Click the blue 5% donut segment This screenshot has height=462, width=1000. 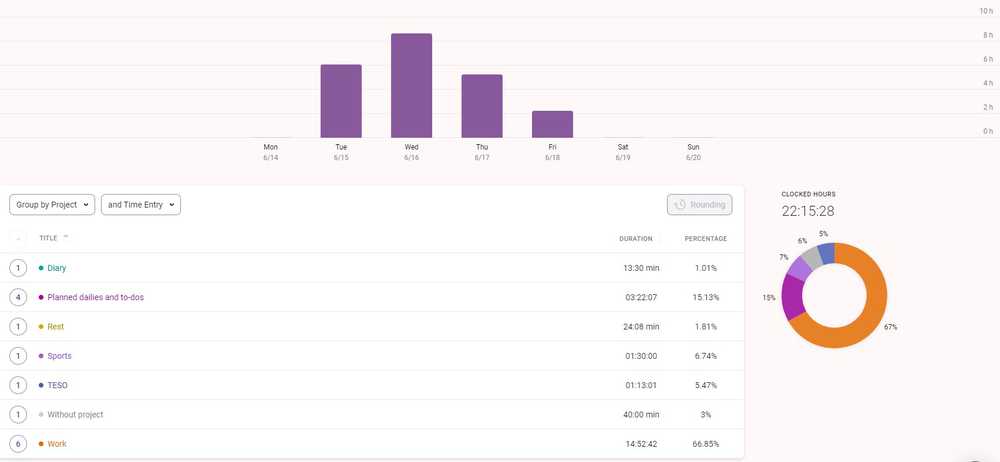tap(827, 252)
